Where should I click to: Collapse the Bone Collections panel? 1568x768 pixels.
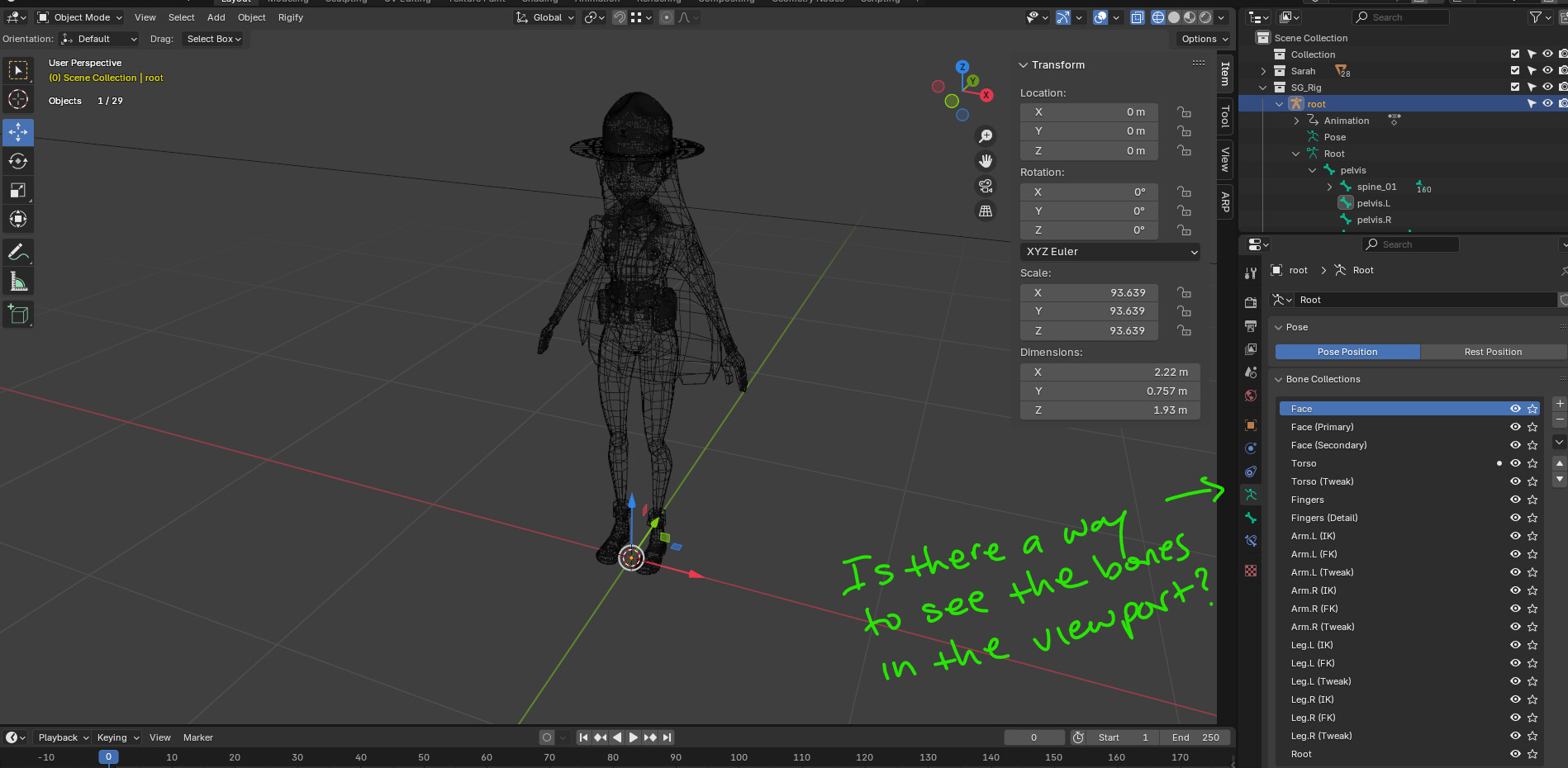point(1279,379)
